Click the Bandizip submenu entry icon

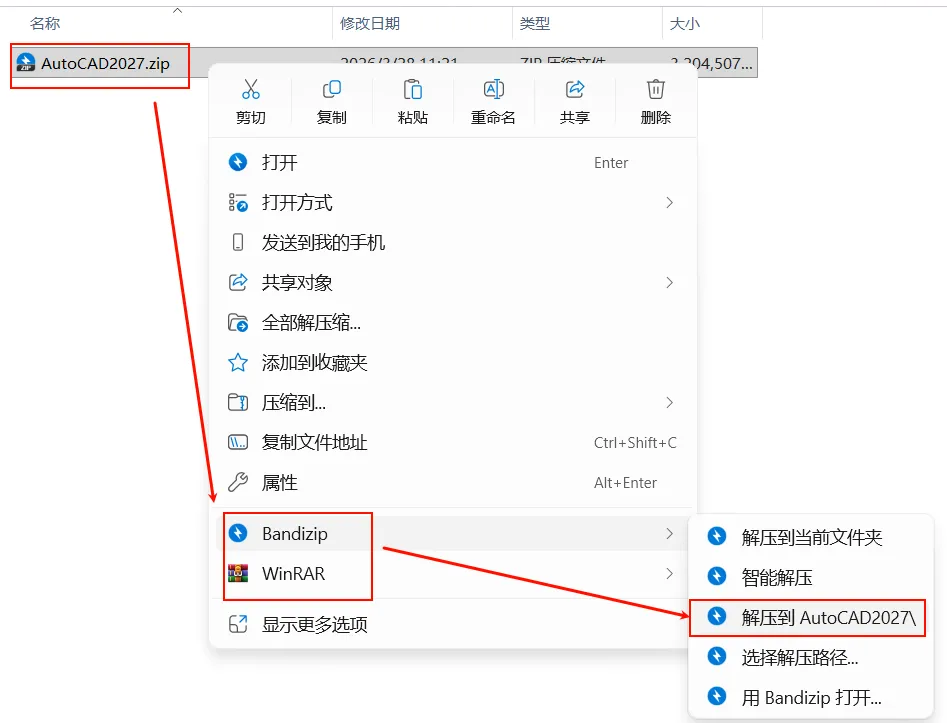[238, 533]
